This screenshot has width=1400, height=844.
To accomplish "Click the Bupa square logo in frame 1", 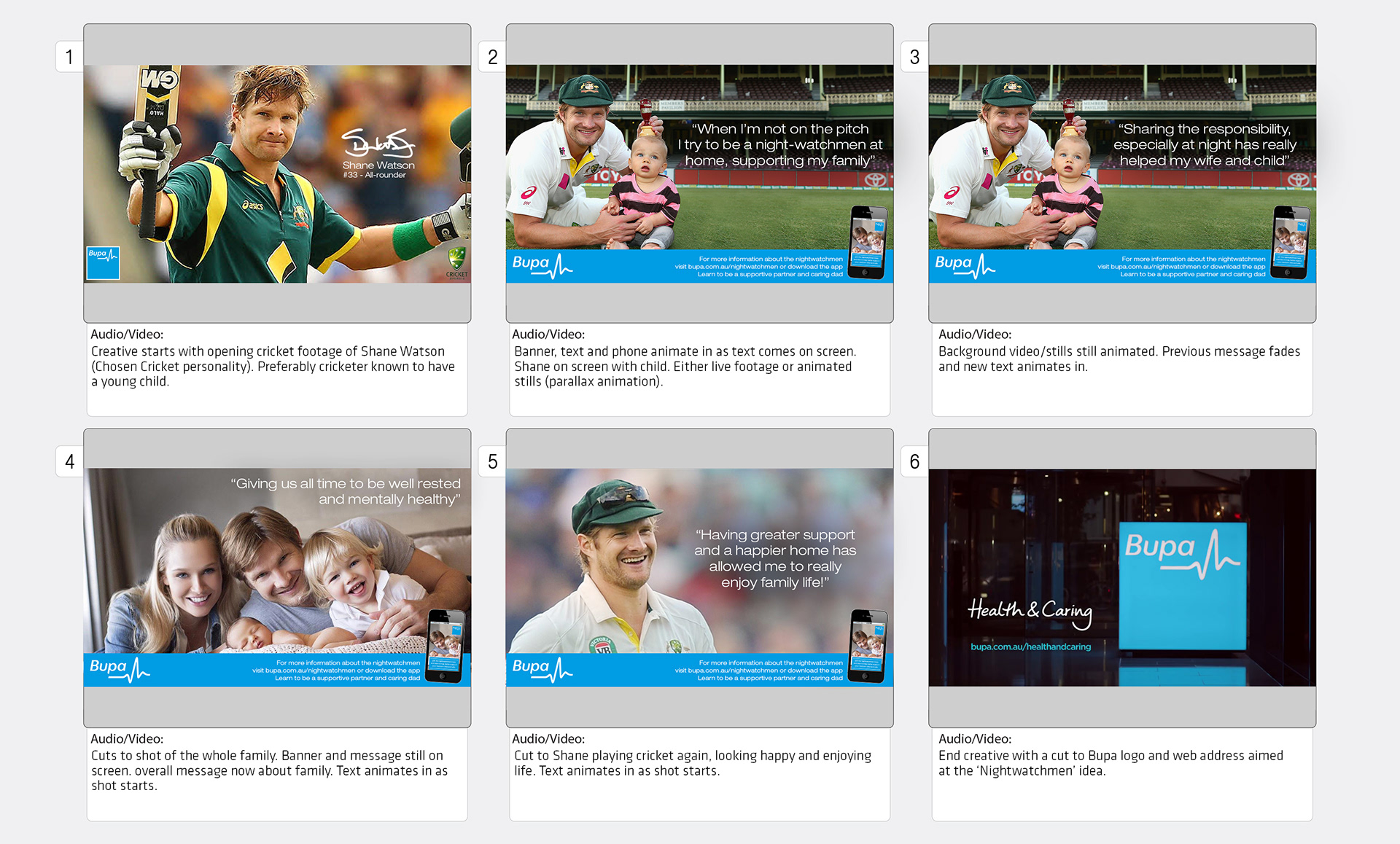I will pos(103,262).
